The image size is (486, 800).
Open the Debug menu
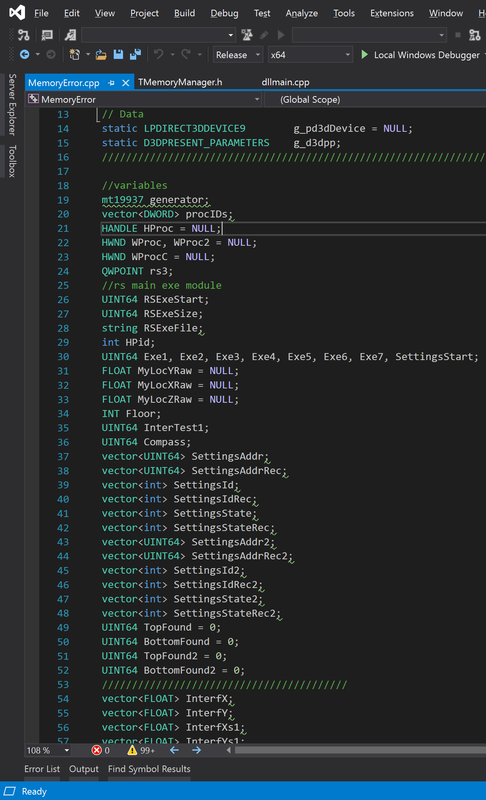click(224, 13)
